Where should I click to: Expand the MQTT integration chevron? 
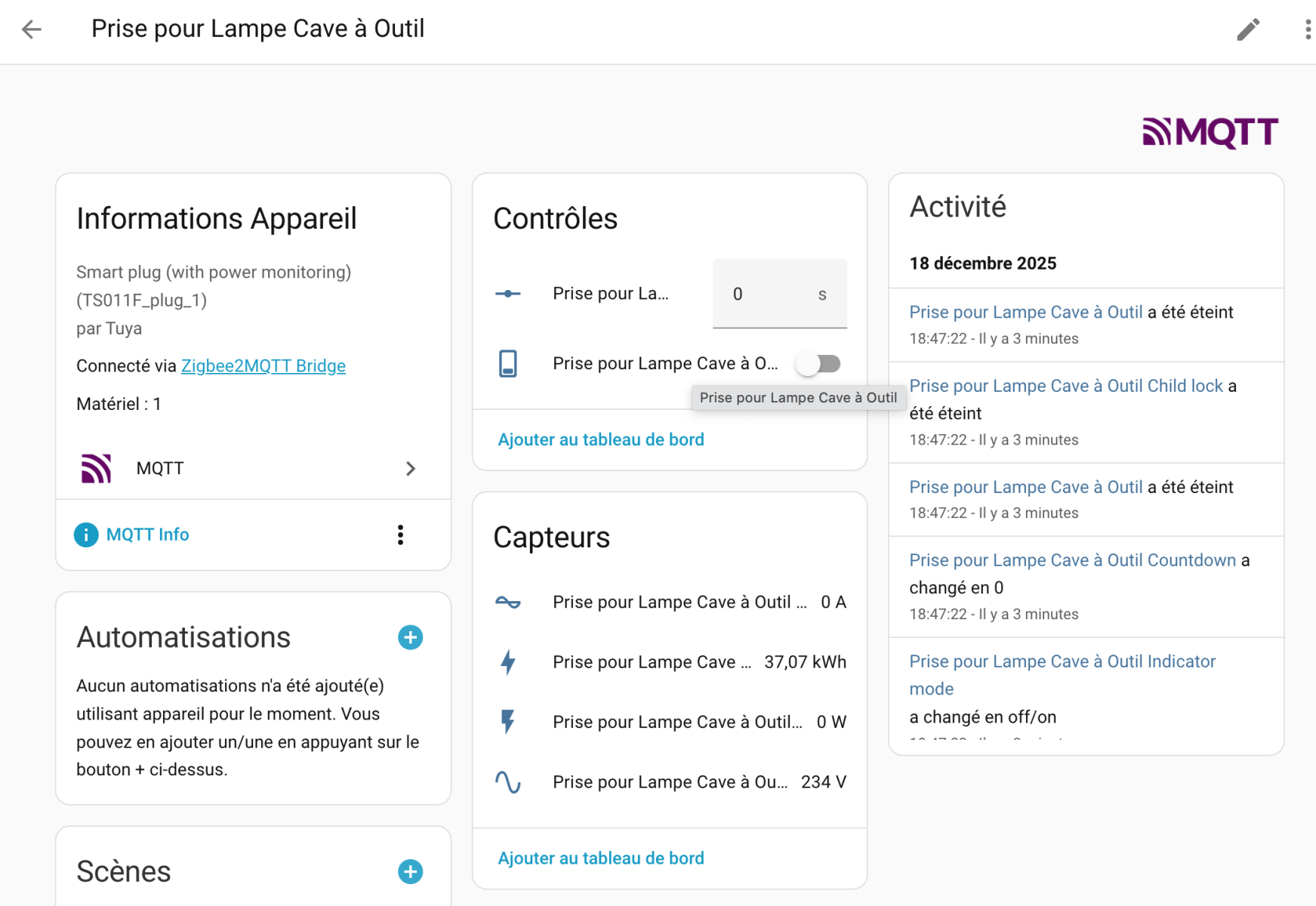[x=411, y=469]
